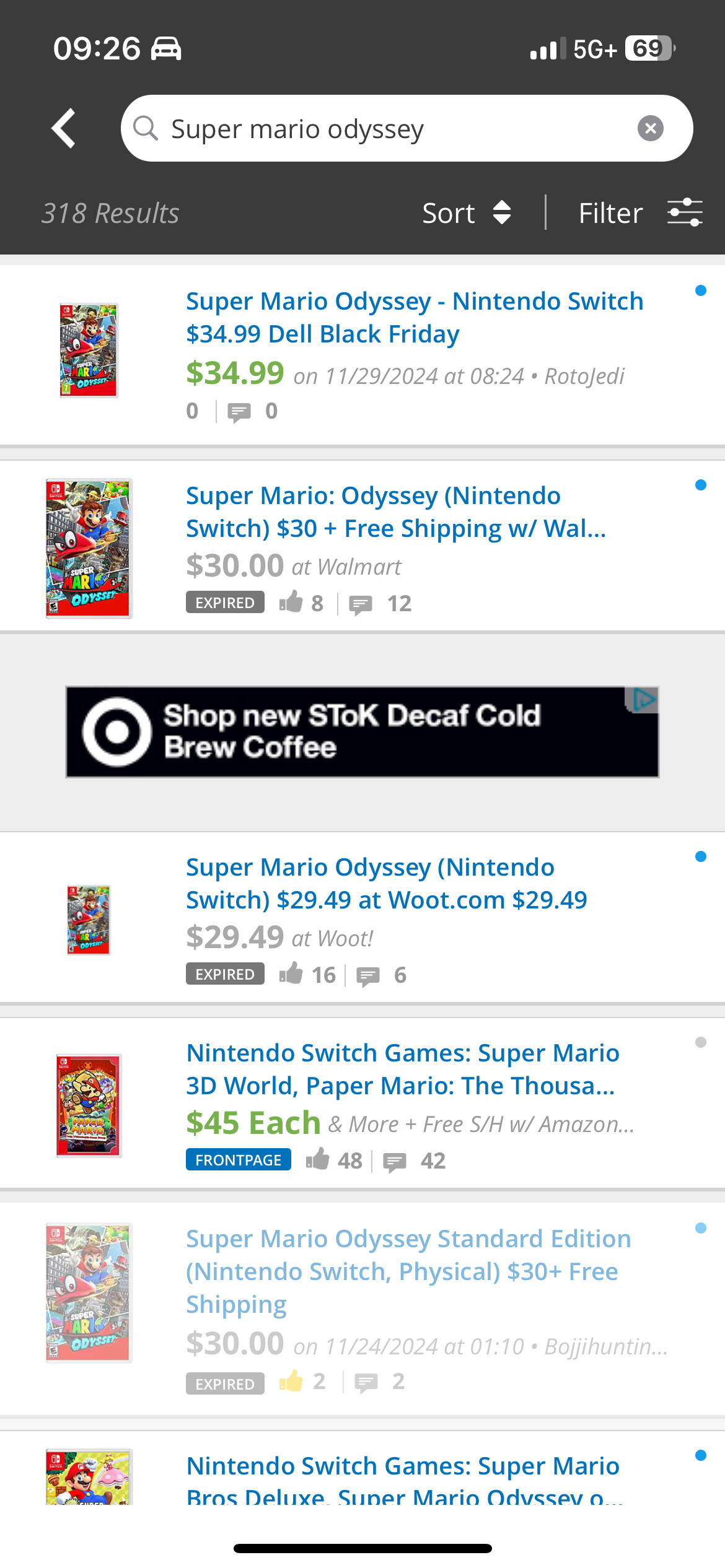Open the Dell Black Friday $34.99 deal
This screenshot has width=725, height=1568.
[x=415, y=317]
